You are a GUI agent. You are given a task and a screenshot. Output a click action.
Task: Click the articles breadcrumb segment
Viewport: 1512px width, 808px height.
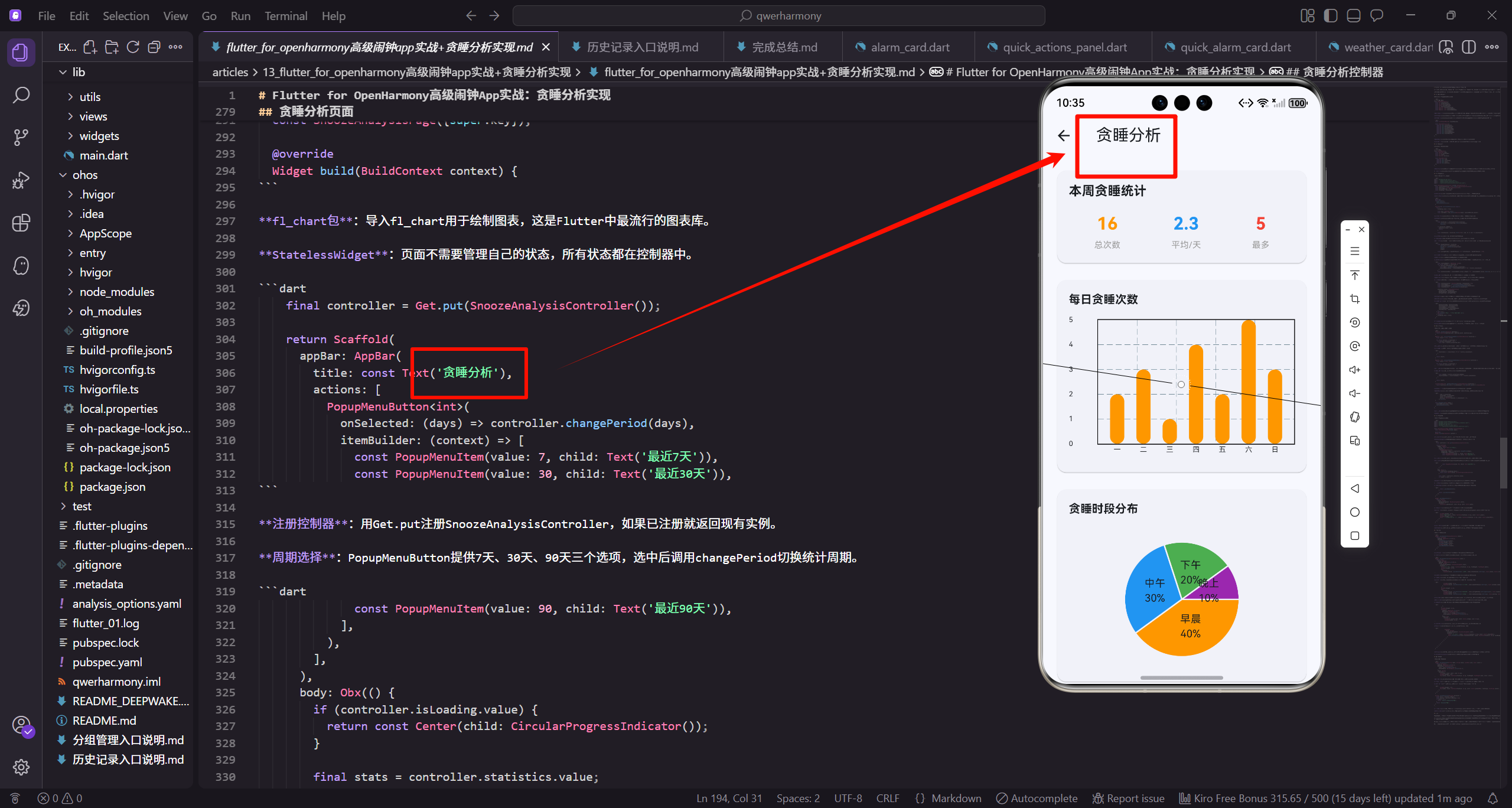point(230,72)
